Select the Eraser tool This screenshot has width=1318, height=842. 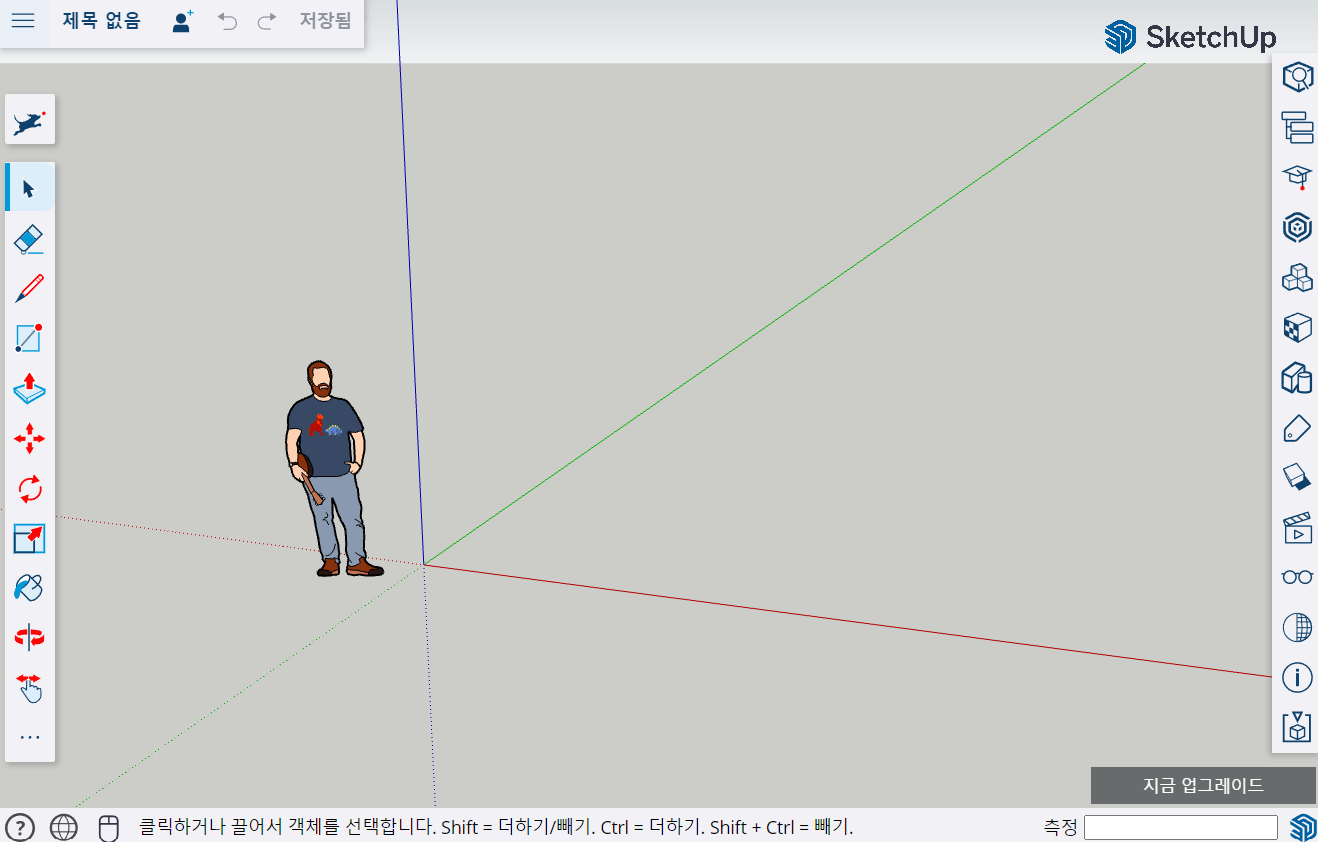pyautogui.click(x=29, y=238)
